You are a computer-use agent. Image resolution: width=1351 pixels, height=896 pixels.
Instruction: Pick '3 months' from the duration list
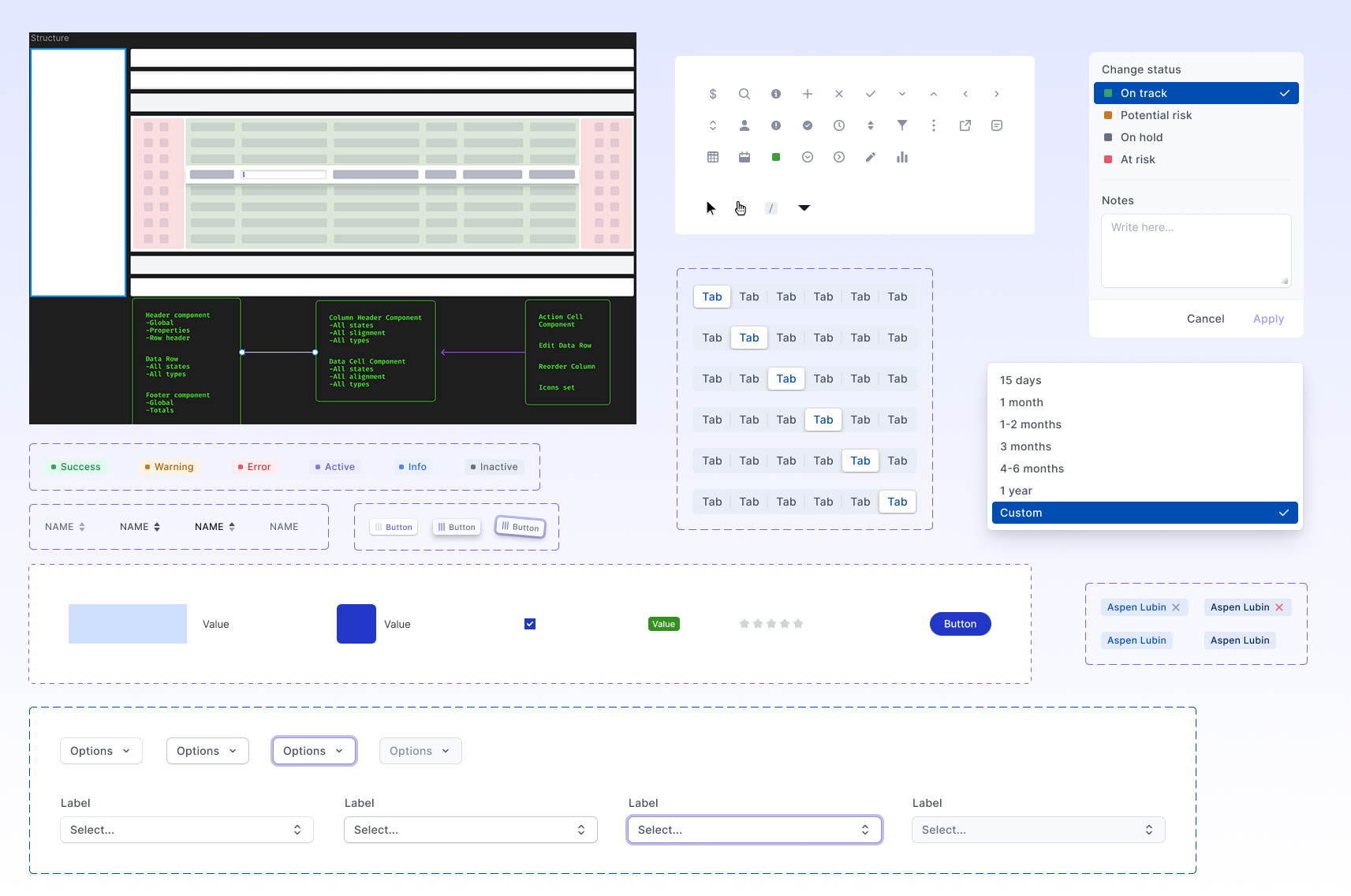1025,446
